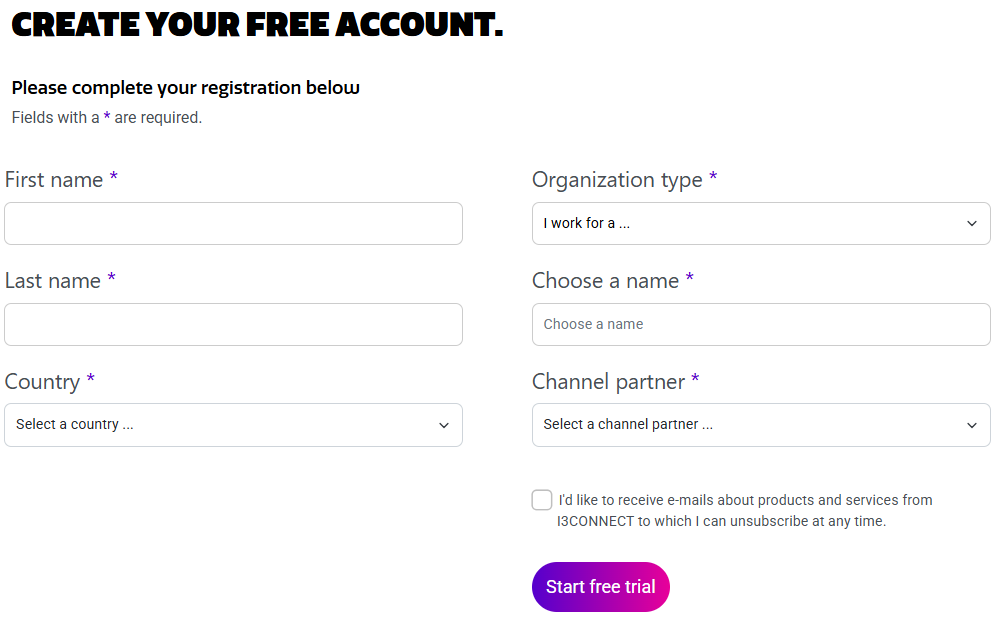Click the First name input field
Viewport: 1000px width, 625px height.
click(233, 224)
